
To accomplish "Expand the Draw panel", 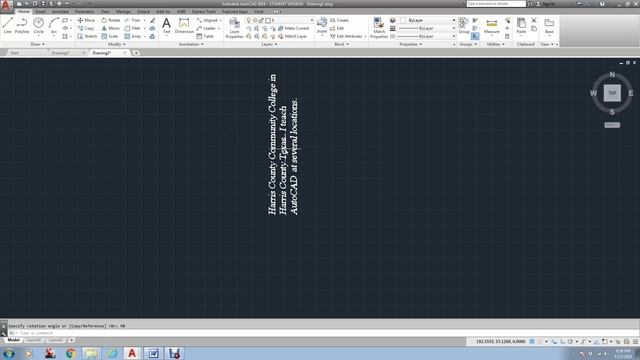I will (x=37, y=44).
